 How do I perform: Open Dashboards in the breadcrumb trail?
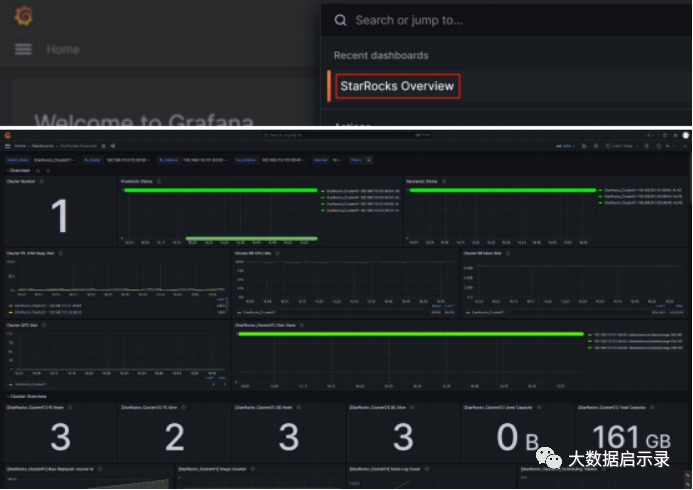coord(43,146)
